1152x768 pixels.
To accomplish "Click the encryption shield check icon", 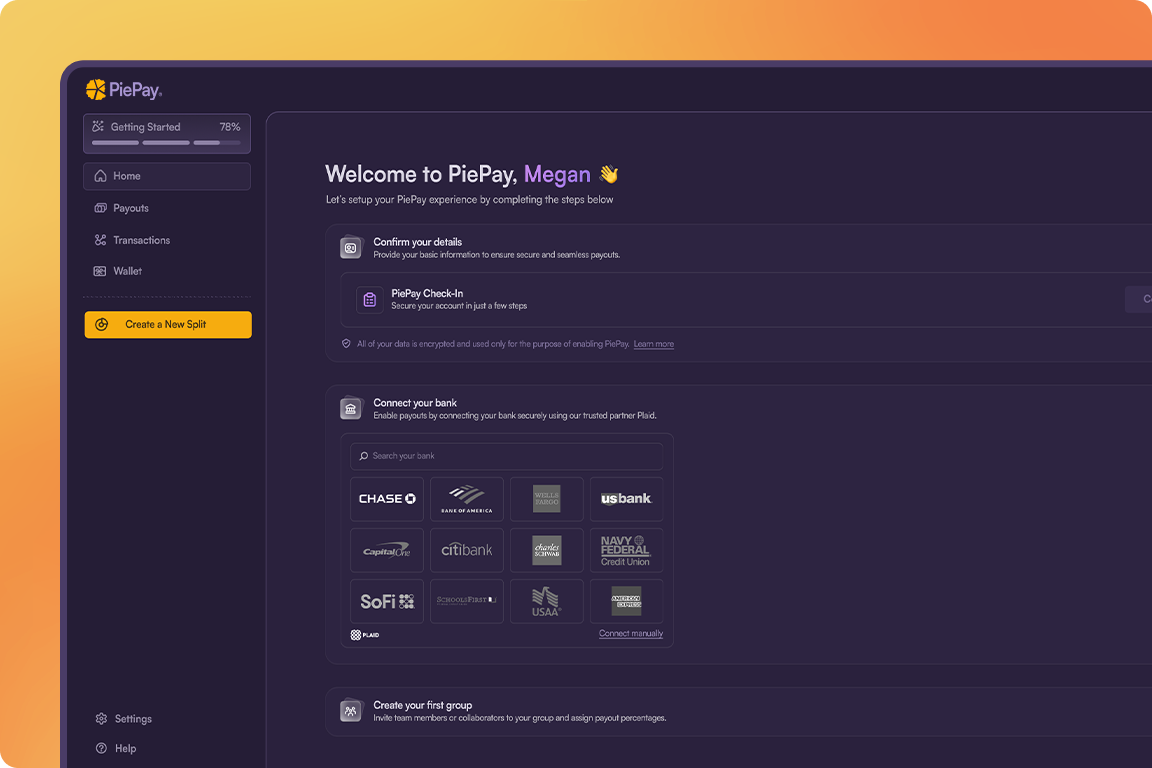I will pos(346,343).
